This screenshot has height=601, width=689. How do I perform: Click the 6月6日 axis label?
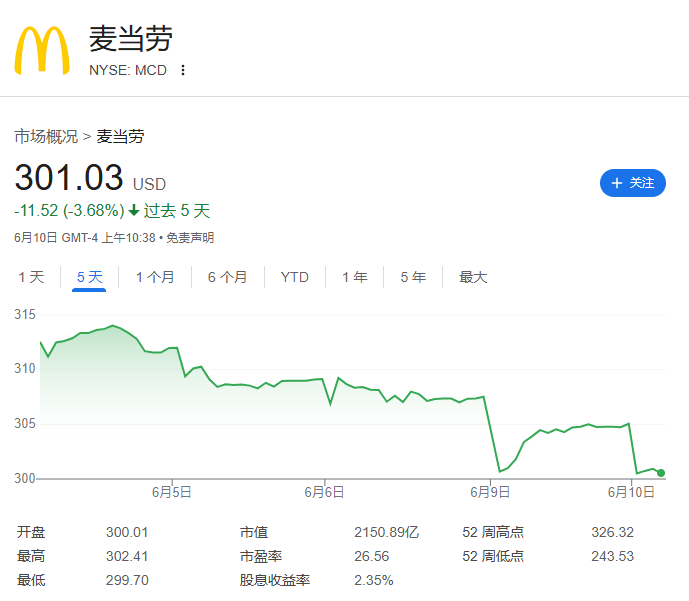click(x=324, y=492)
